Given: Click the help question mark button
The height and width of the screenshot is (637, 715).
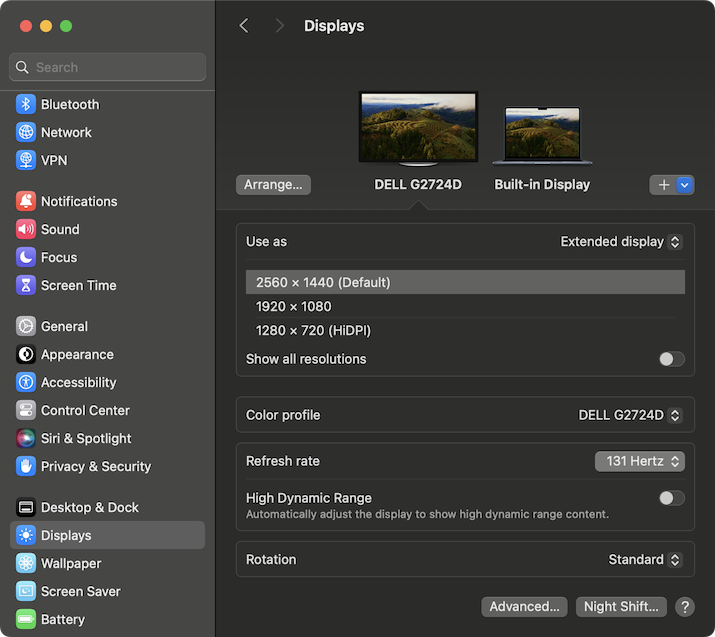Looking at the screenshot, I should tap(685, 607).
